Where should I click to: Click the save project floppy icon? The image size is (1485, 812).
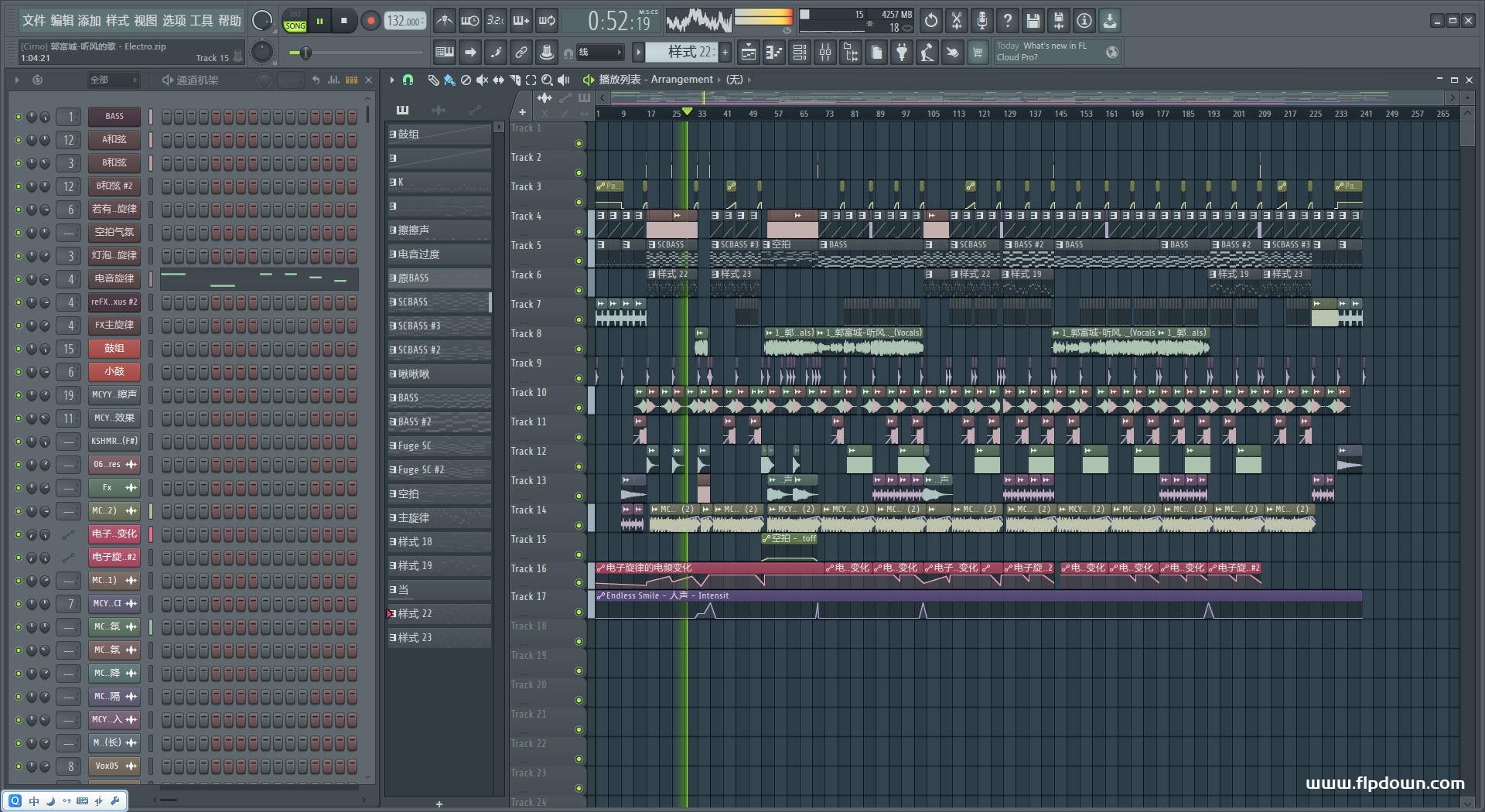pyautogui.click(x=1033, y=21)
